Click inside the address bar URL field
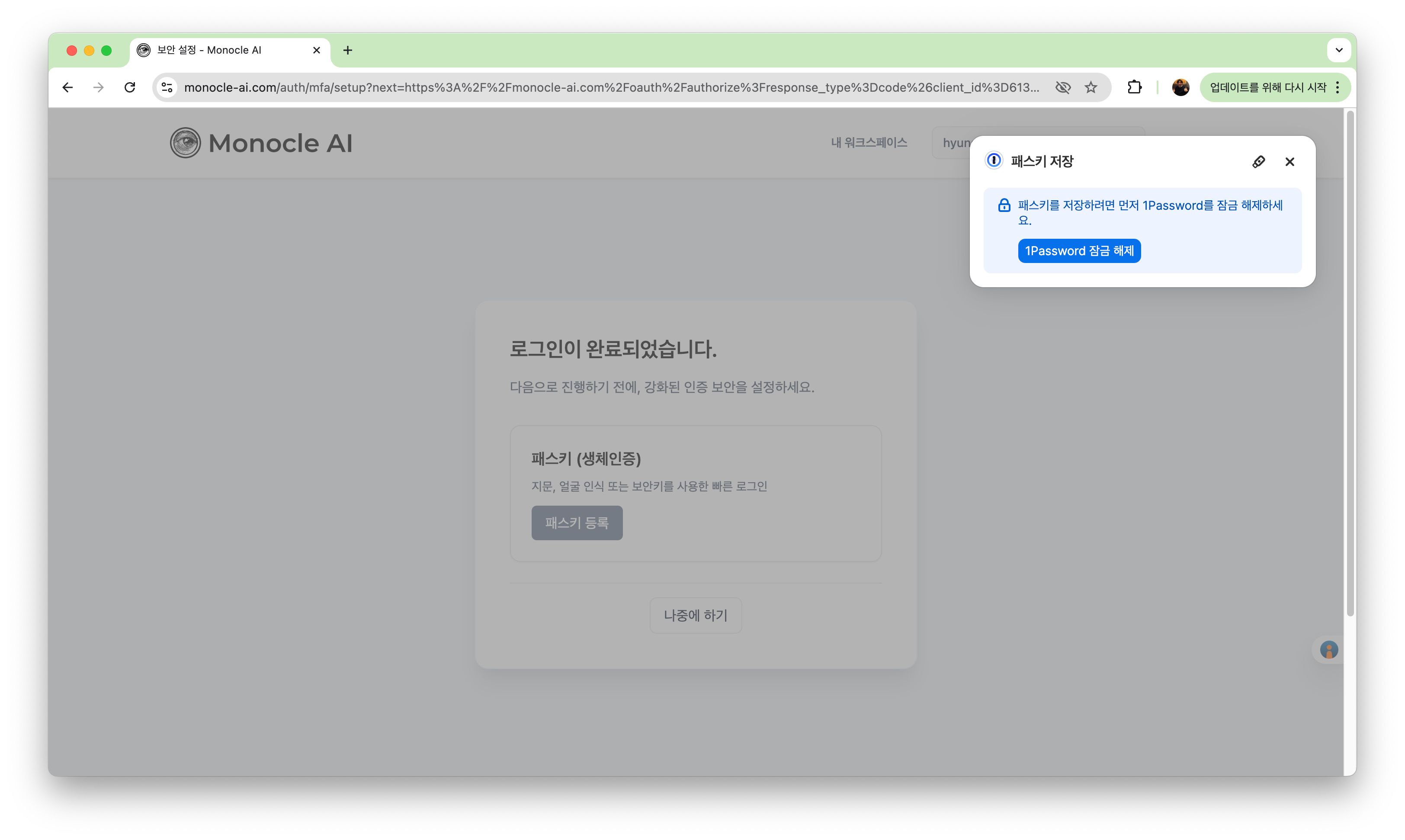The width and height of the screenshot is (1405, 840). pos(566,87)
